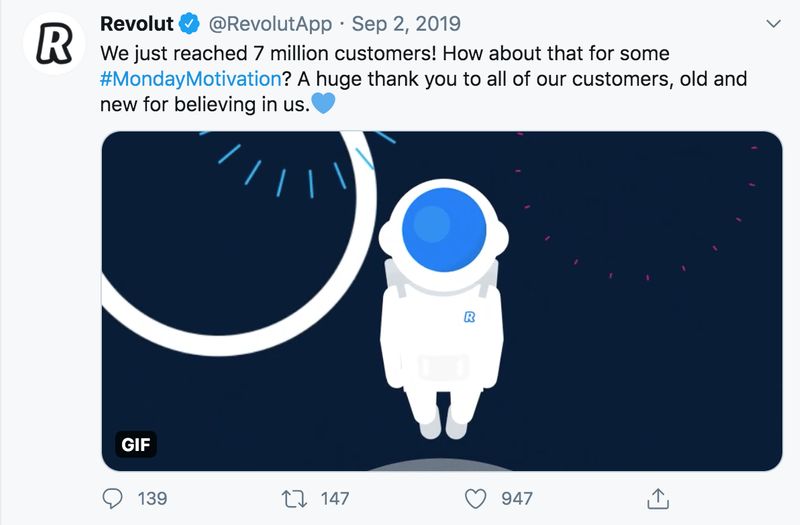Click the Revolut profile avatar

54,45
